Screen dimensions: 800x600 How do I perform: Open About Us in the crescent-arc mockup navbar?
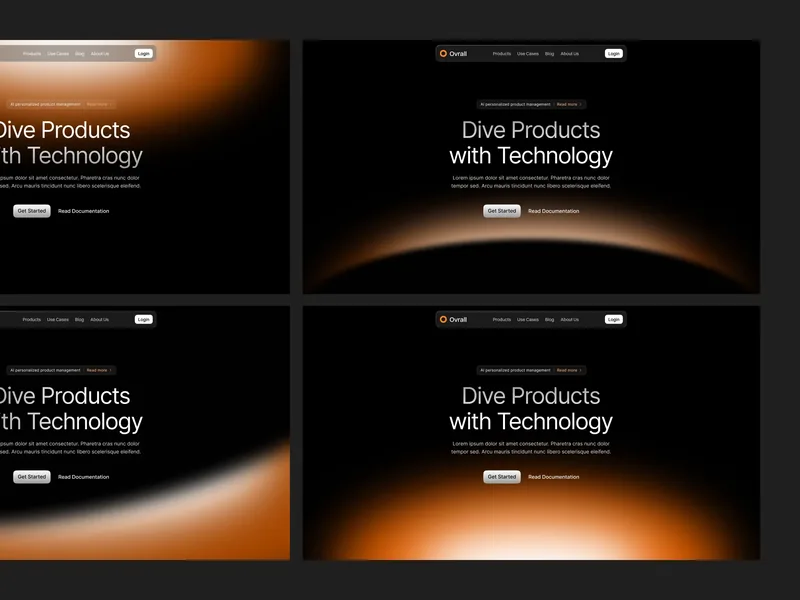569,54
